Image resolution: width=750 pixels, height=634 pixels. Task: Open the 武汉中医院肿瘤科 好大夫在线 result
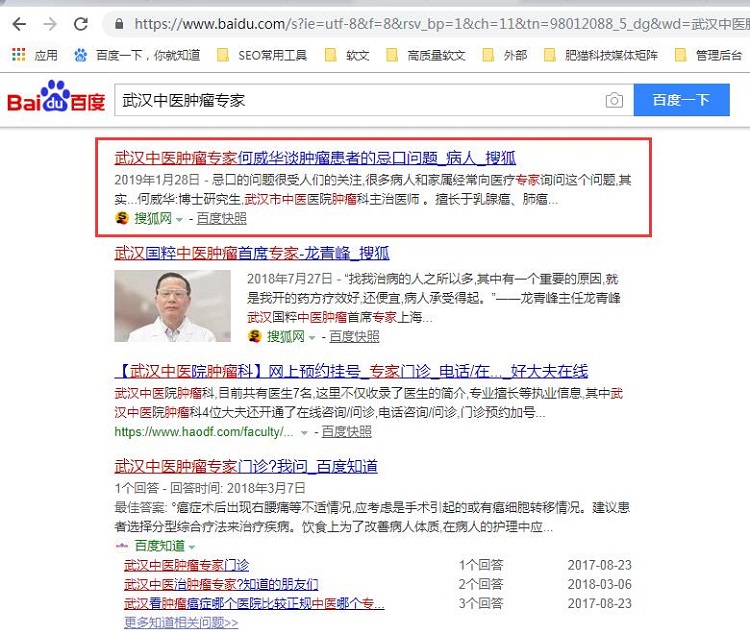(x=352, y=371)
